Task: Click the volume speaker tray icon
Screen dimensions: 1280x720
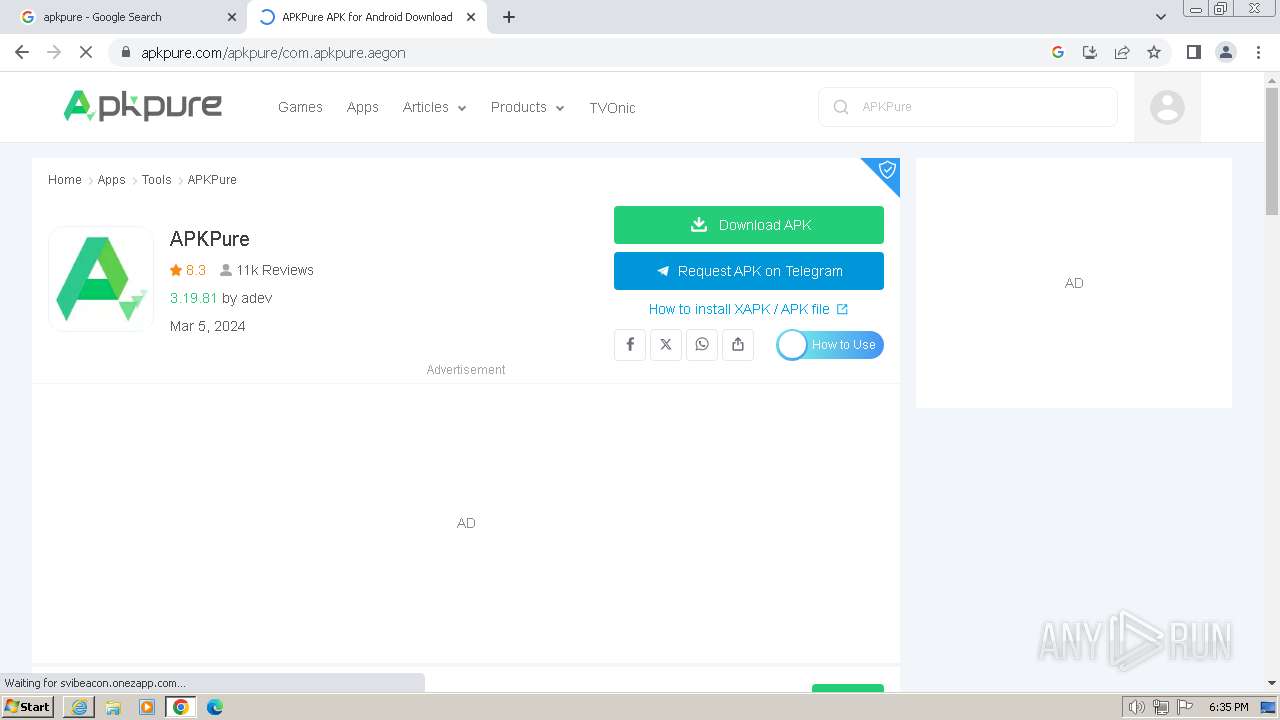Action: (1137, 707)
